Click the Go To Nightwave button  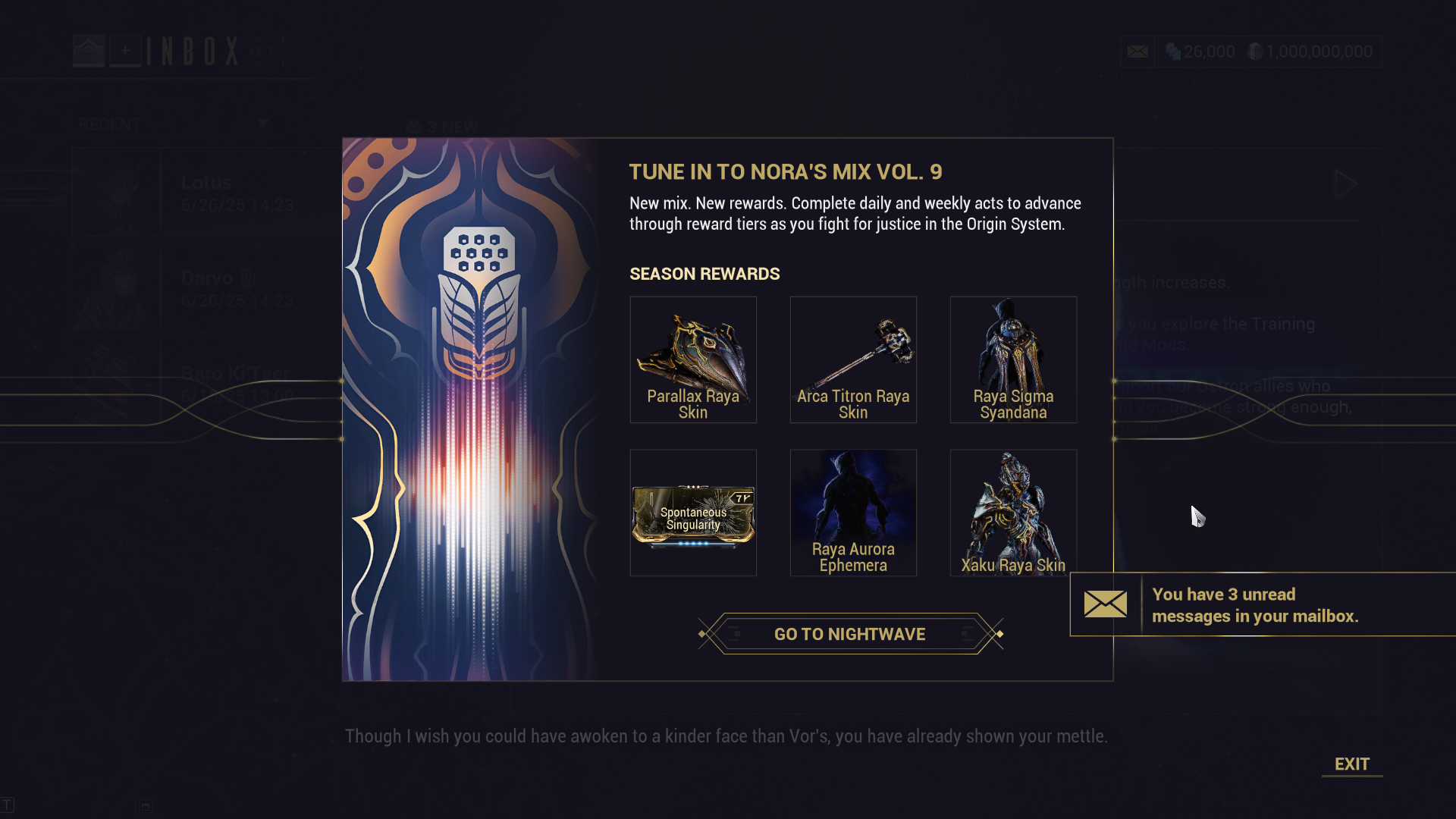click(850, 634)
